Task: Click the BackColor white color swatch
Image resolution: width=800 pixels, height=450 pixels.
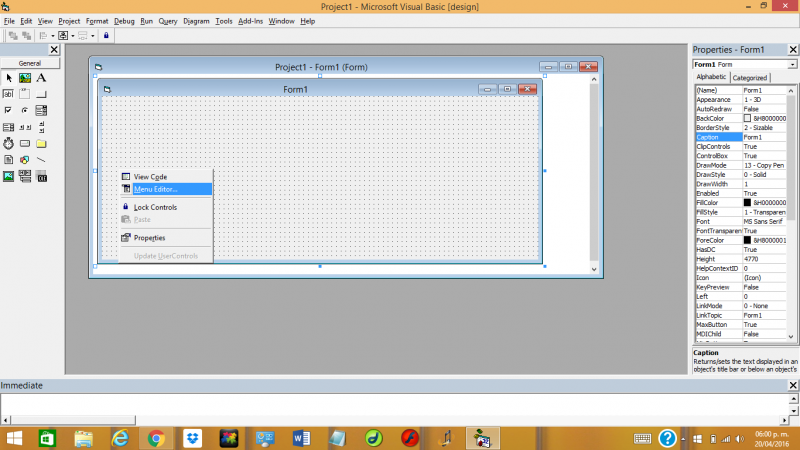Action: point(747,118)
